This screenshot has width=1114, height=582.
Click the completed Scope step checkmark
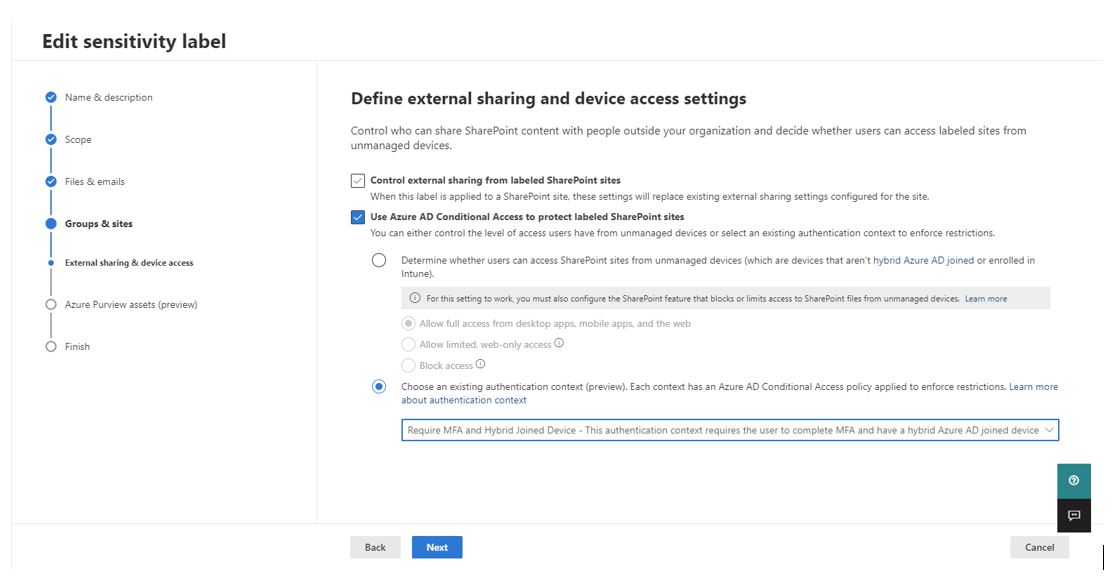pos(50,139)
